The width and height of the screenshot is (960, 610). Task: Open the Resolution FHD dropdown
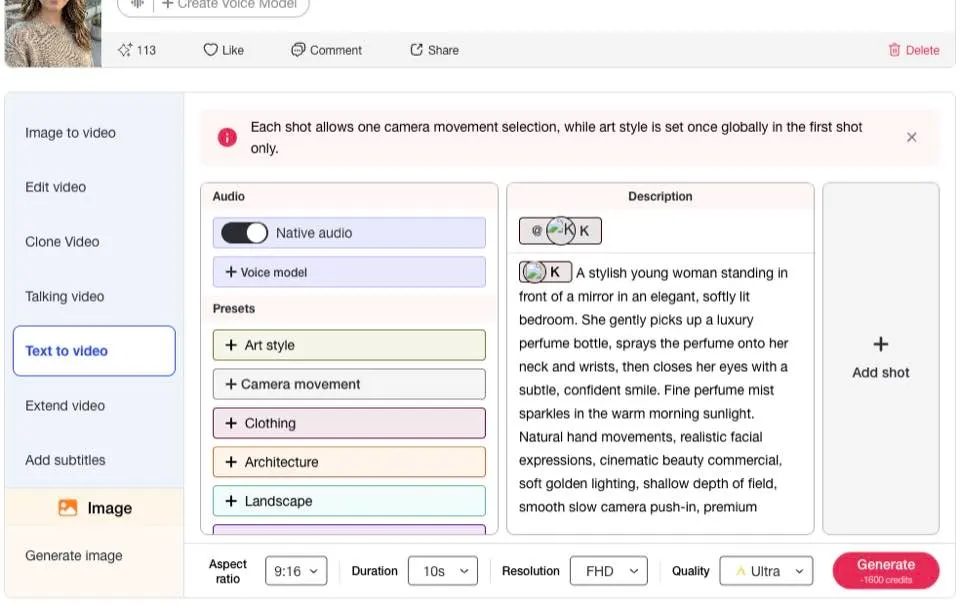609,571
